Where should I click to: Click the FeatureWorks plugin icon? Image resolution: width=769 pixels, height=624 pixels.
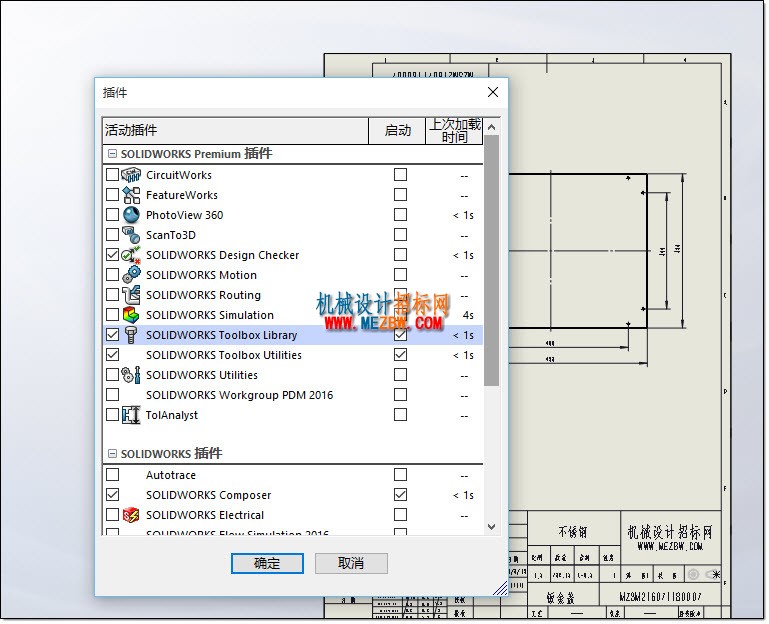(131, 195)
